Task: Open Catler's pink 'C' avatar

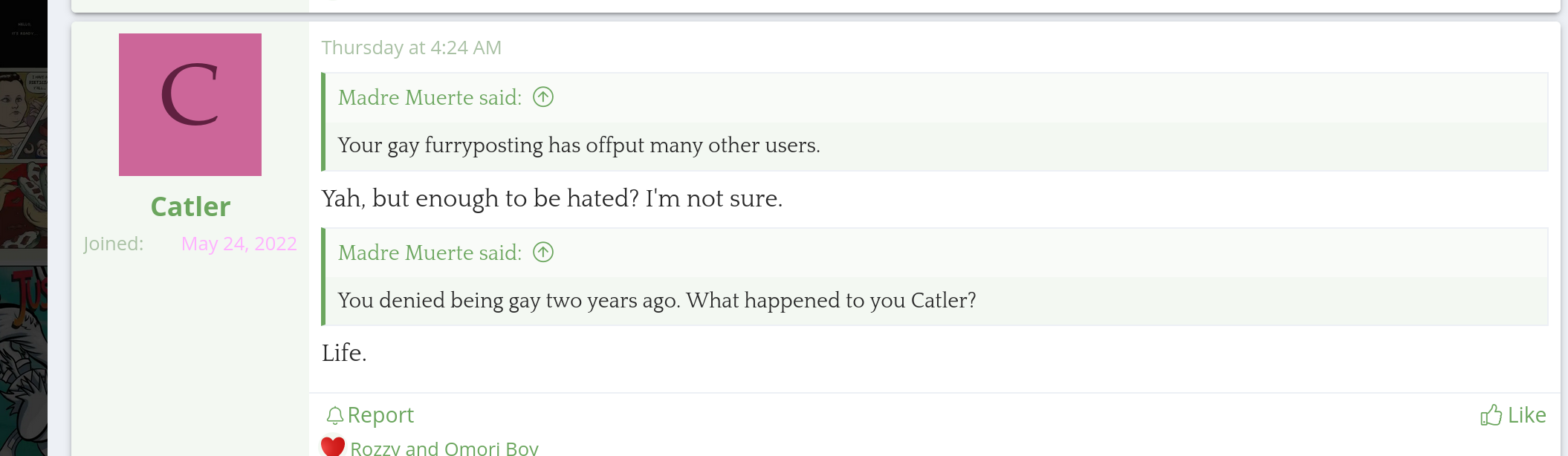Action: [x=190, y=105]
